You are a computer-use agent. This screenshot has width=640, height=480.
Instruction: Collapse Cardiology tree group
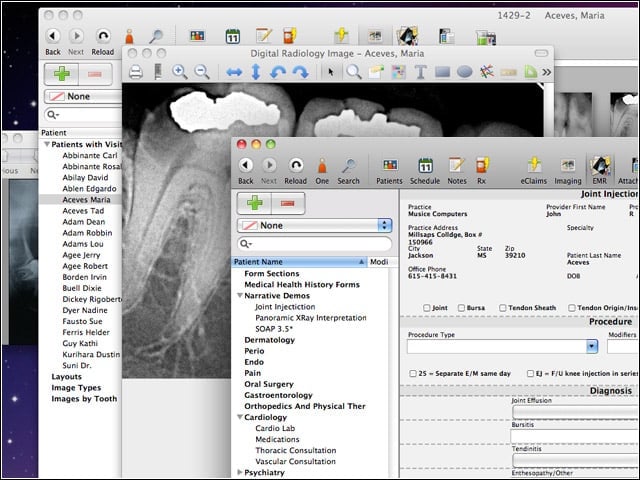pos(240,417)
